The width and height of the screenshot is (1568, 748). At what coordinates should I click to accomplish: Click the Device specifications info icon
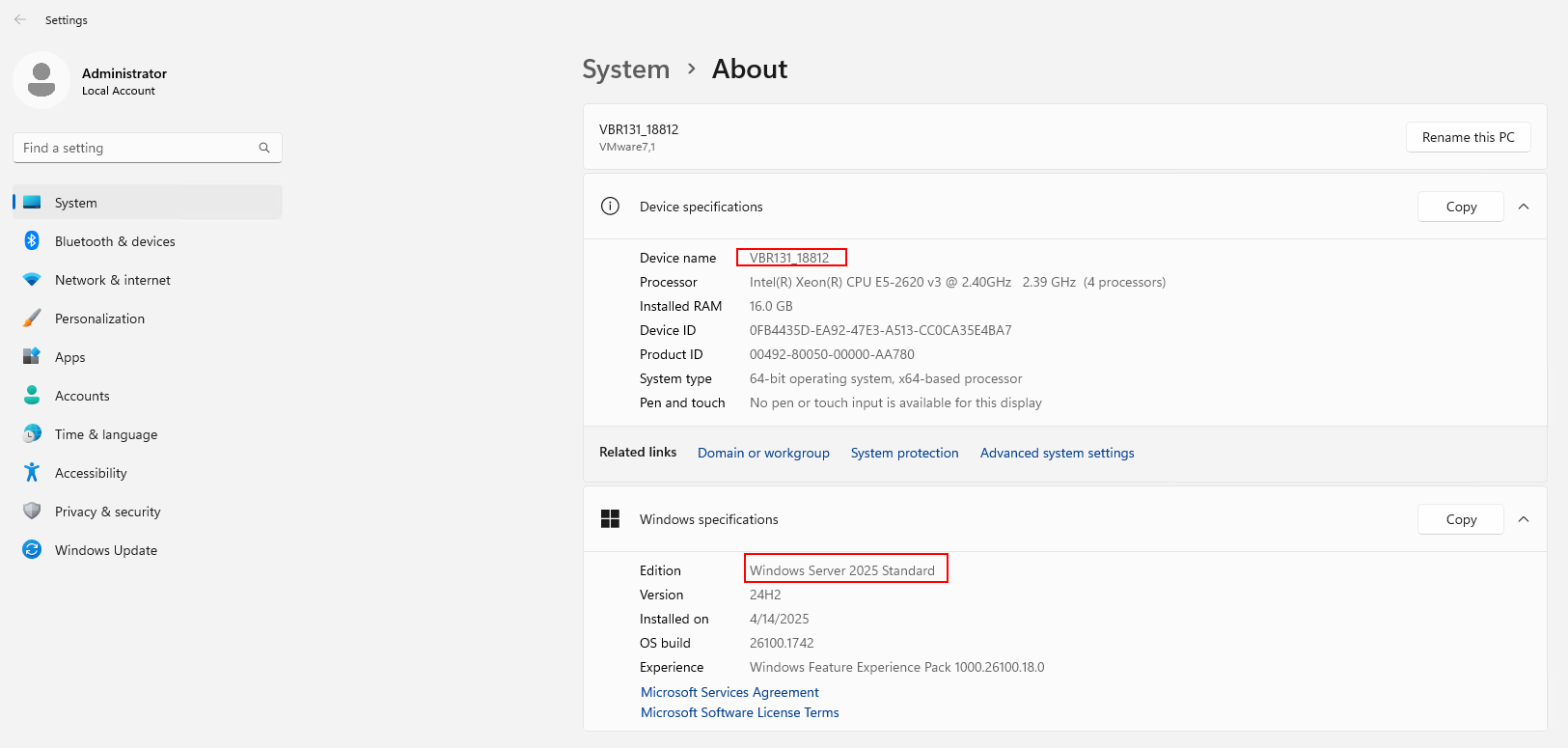click(610, 206)
